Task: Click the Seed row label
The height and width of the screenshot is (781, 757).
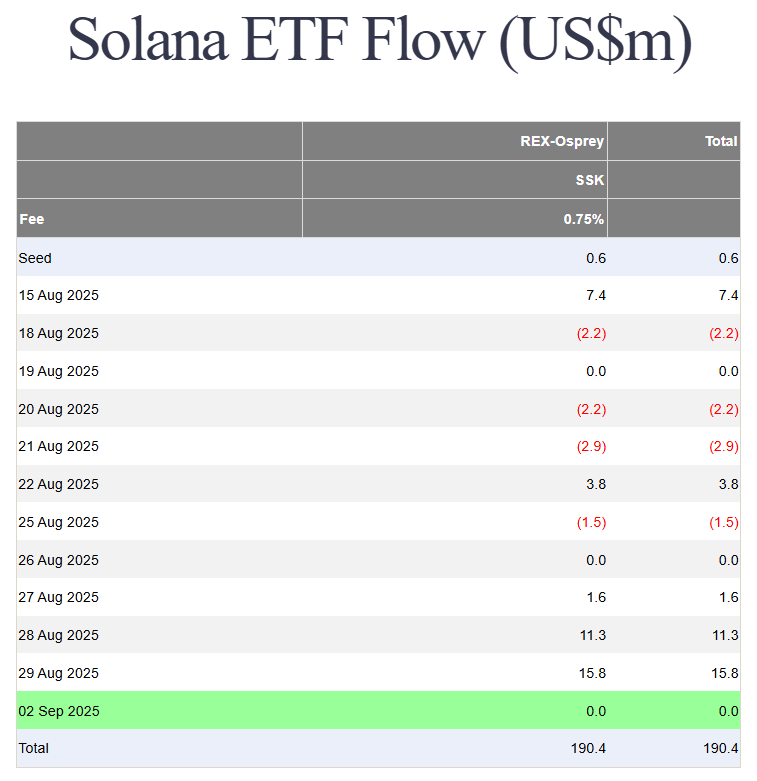Action: pos(35,258)
